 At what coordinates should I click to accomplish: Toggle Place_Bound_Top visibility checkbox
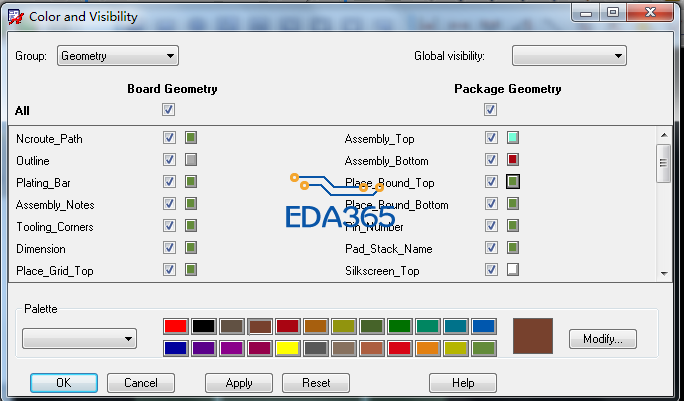[x=491, y=182]
